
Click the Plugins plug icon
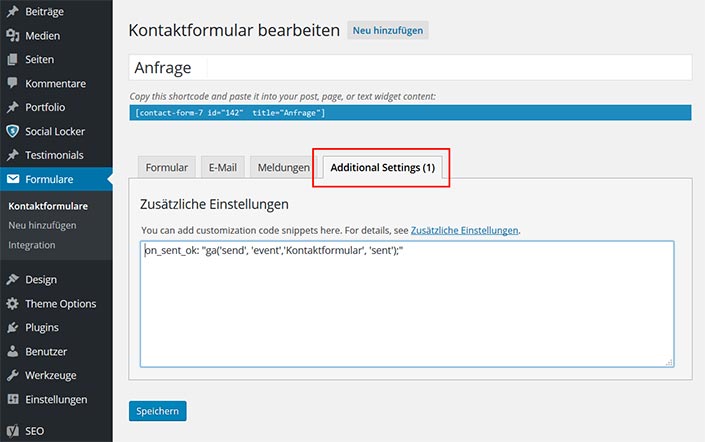13,327
